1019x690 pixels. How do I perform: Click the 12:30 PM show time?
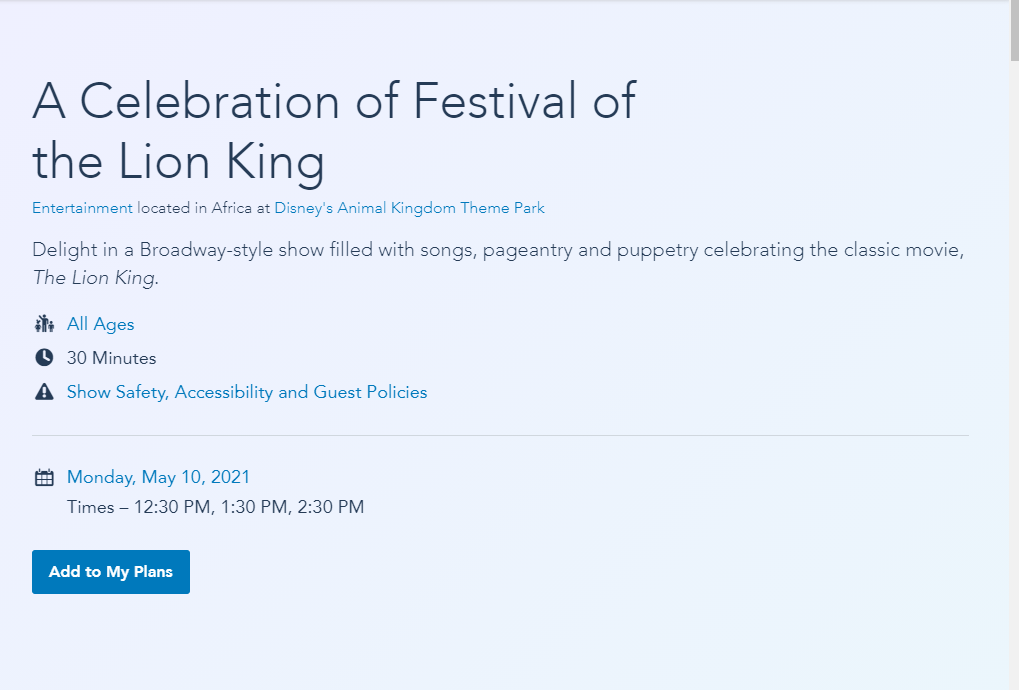(172, 507)
